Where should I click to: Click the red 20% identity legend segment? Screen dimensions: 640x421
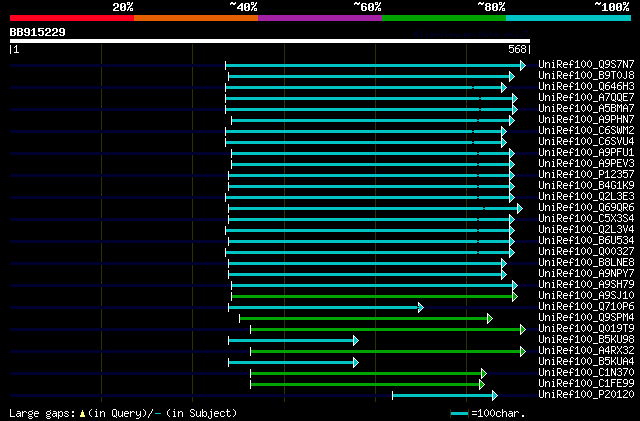pos(72,18)
